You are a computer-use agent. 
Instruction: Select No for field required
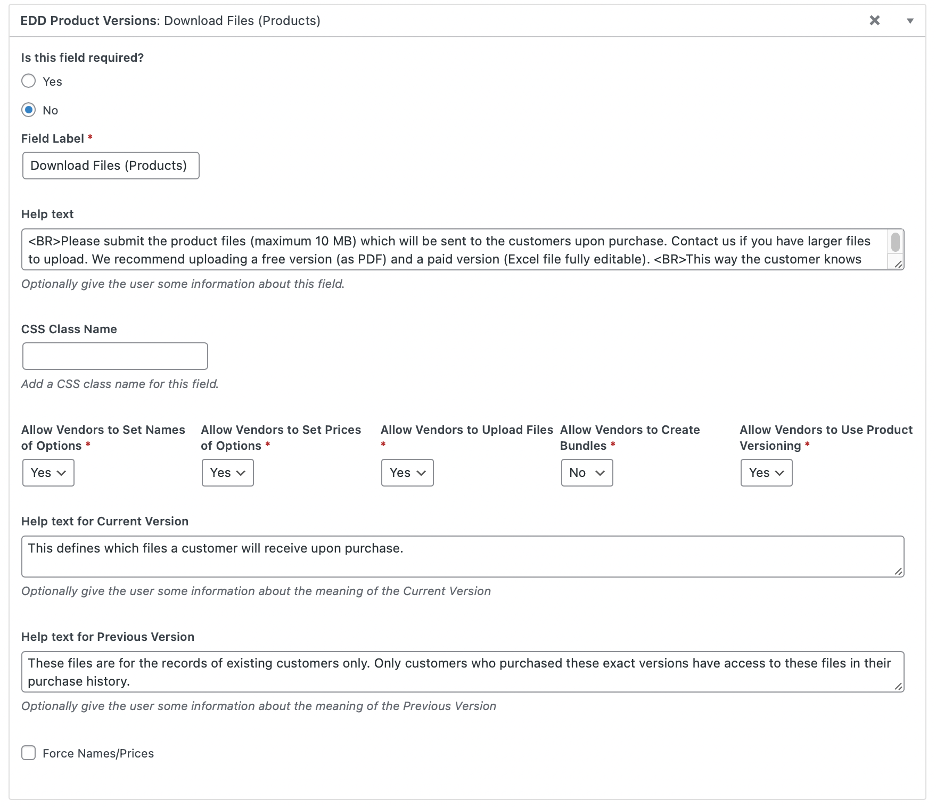[x=29, y=110]
